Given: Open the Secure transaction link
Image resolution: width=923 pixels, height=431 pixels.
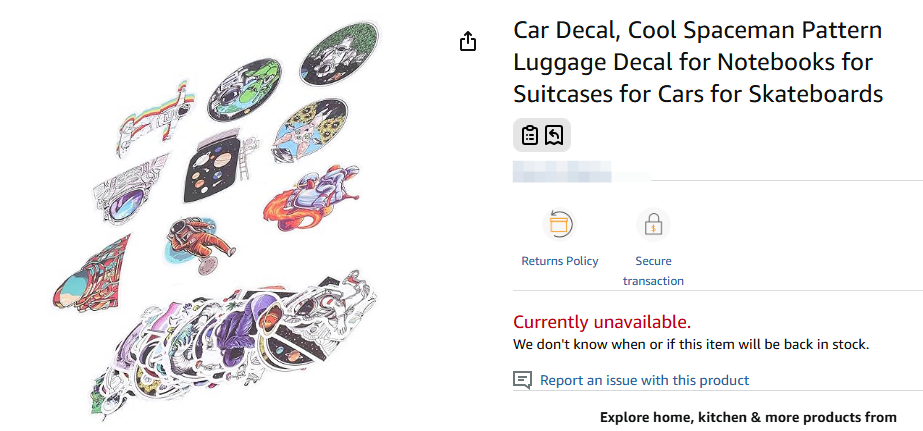Looking at the screenshot, I should [x=653, y=271].
